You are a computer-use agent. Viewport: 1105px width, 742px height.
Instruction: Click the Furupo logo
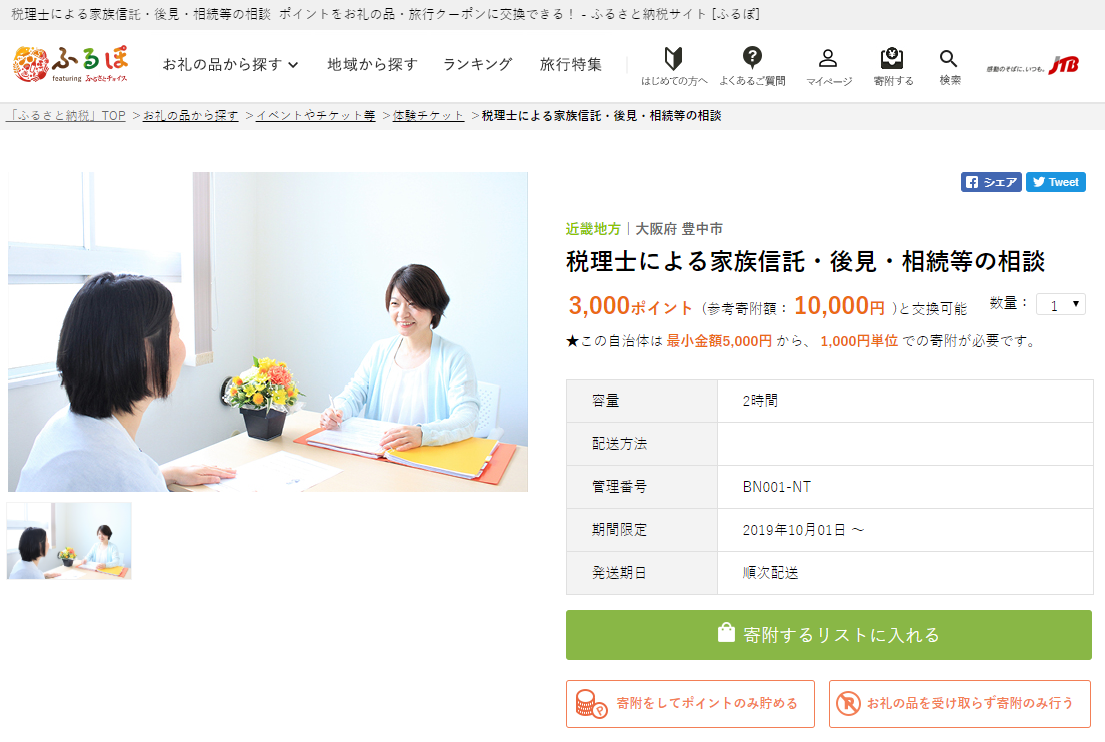point(70,64)
